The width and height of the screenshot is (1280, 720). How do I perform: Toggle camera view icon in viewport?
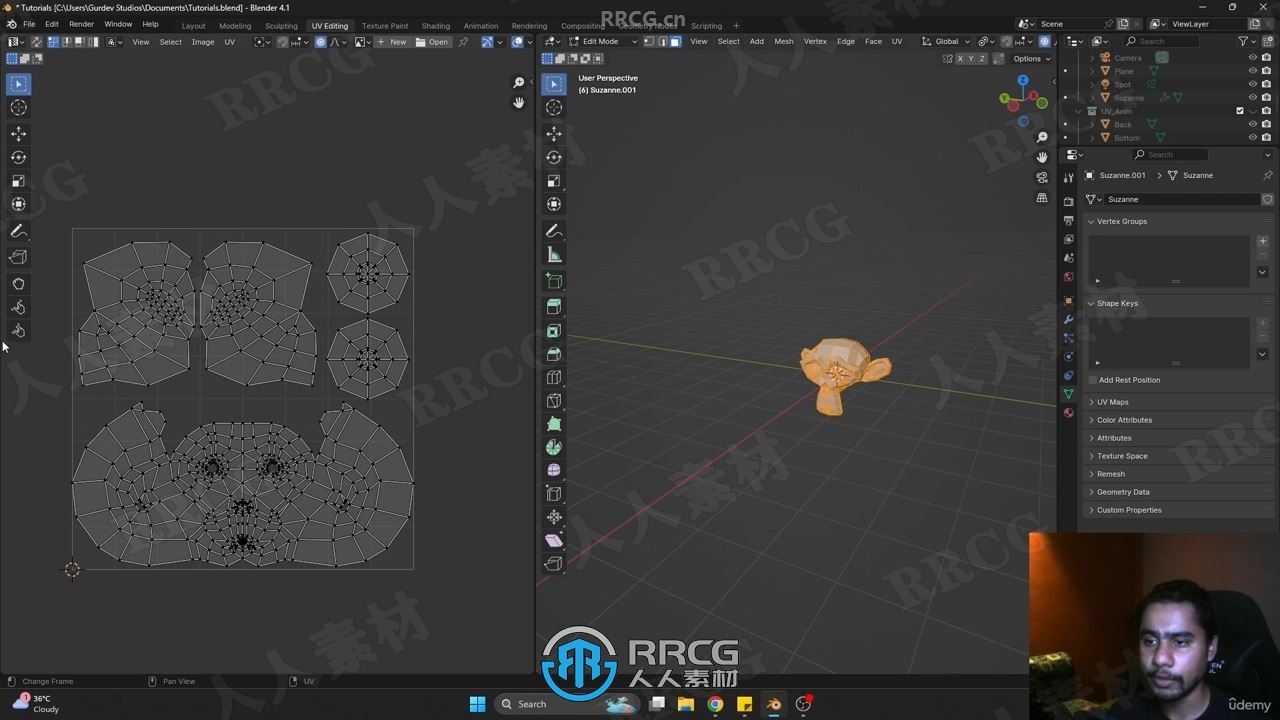point(1042,177)
